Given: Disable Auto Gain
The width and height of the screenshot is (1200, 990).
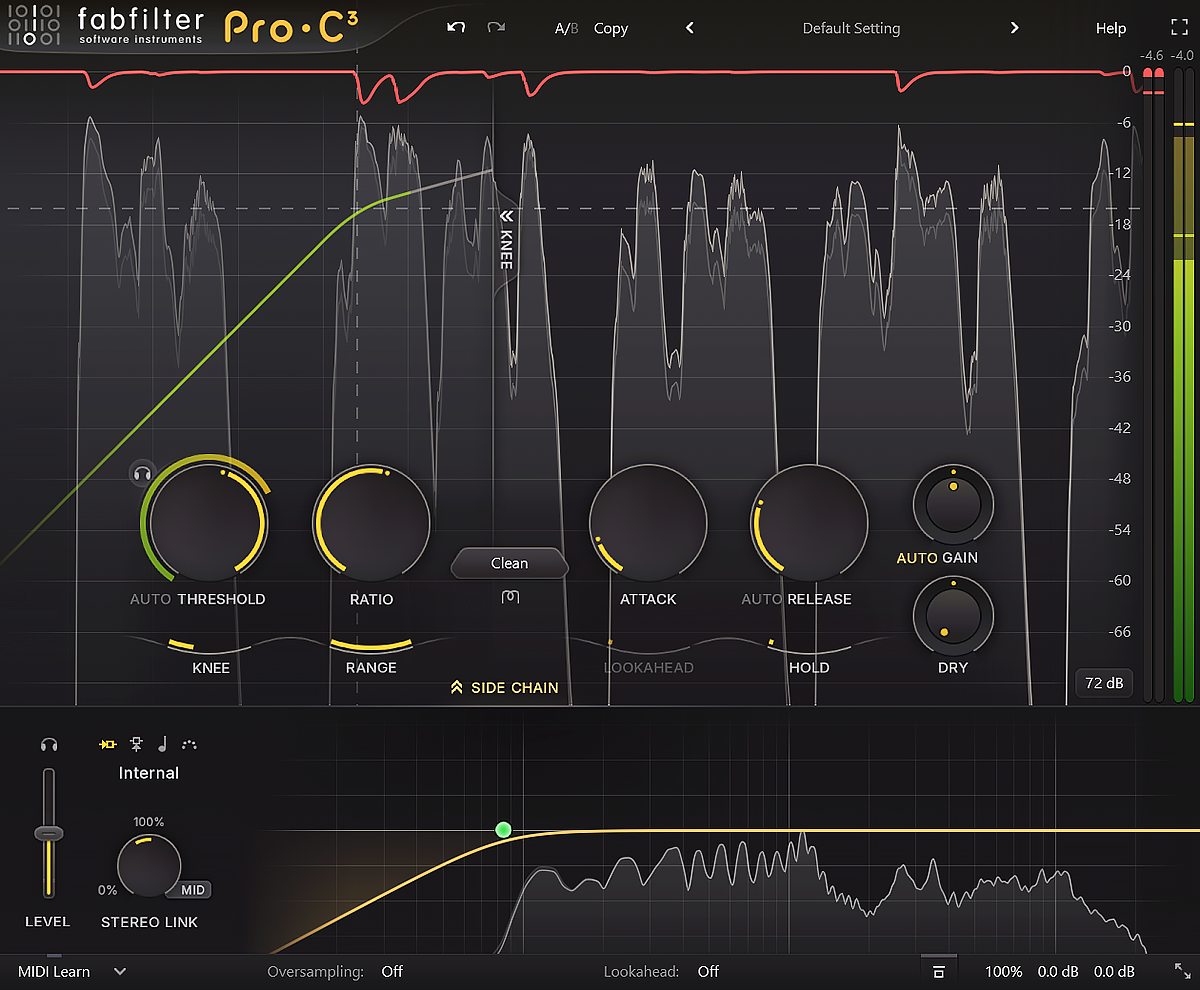Looking at the screenshot, I should (x=915, y=558).
